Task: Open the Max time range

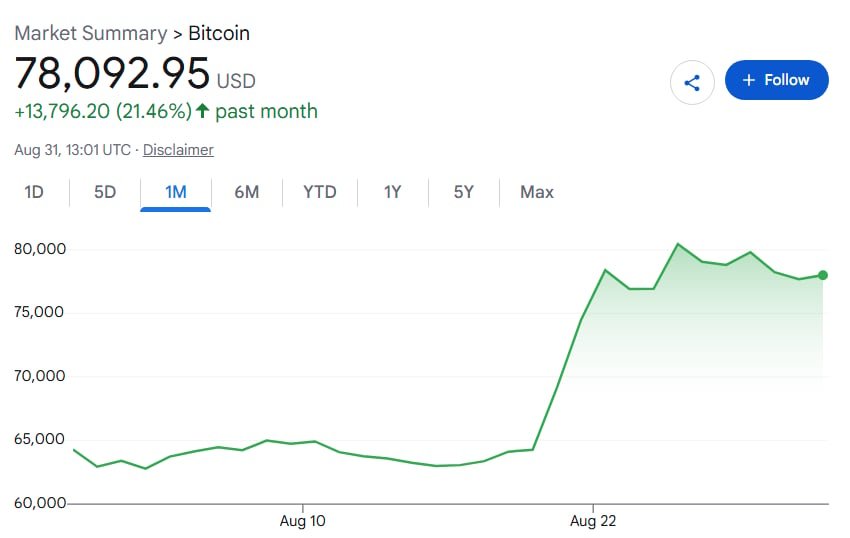Action: tap(537, 192)
